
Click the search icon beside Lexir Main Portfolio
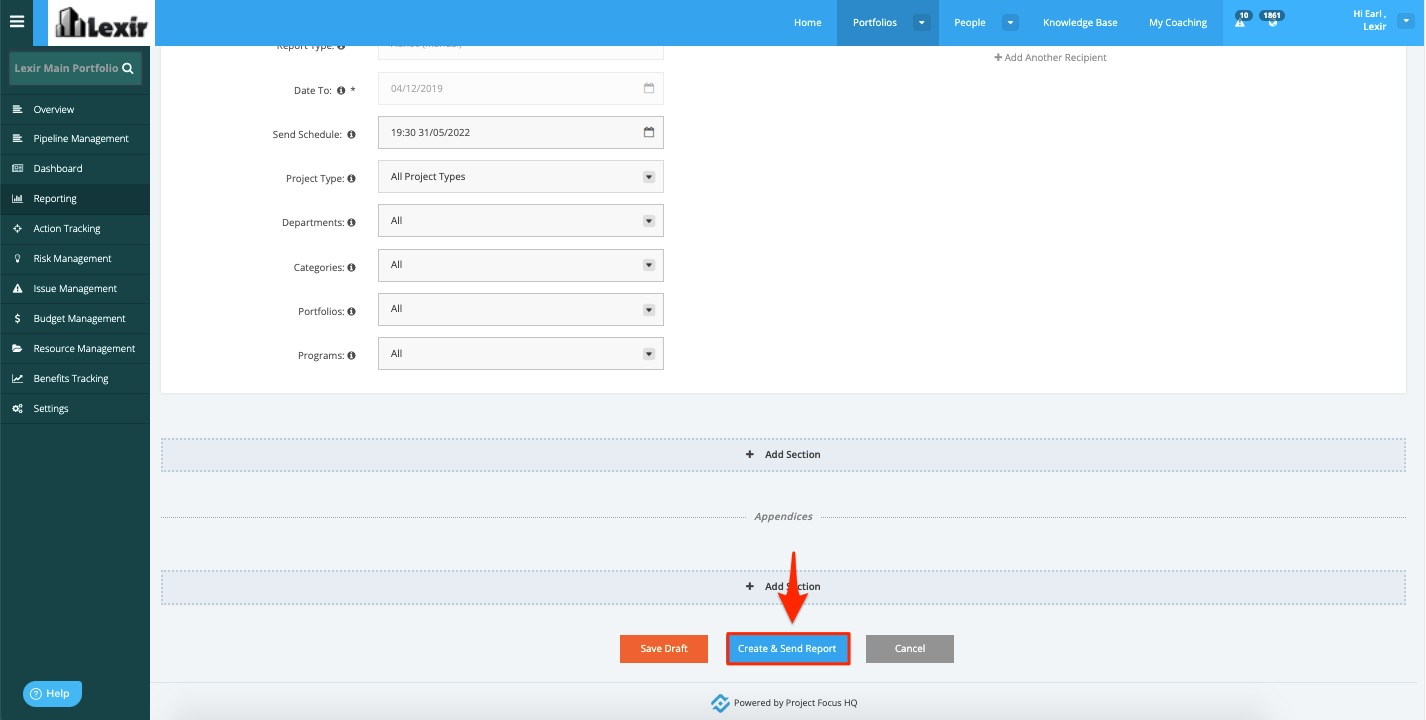pyautogui.click(x=127, y=69)
